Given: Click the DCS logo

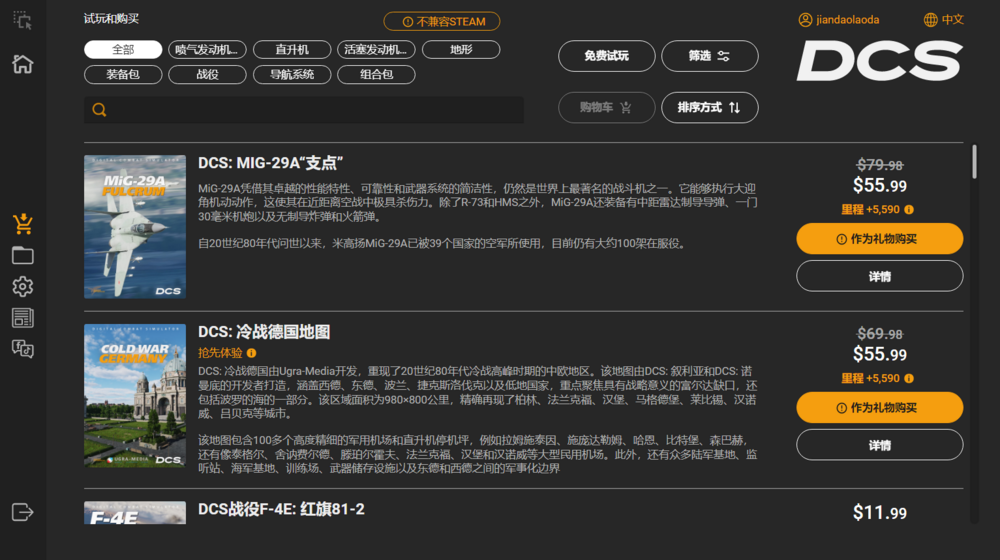Looking at the screenshot, I should click(x=879, y=61).
